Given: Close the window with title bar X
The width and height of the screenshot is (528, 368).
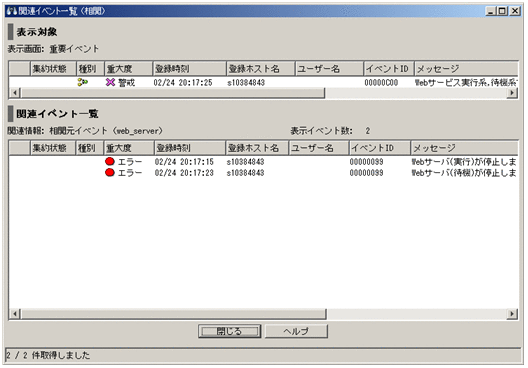Looking at the screenshot, I should point(515,11).
